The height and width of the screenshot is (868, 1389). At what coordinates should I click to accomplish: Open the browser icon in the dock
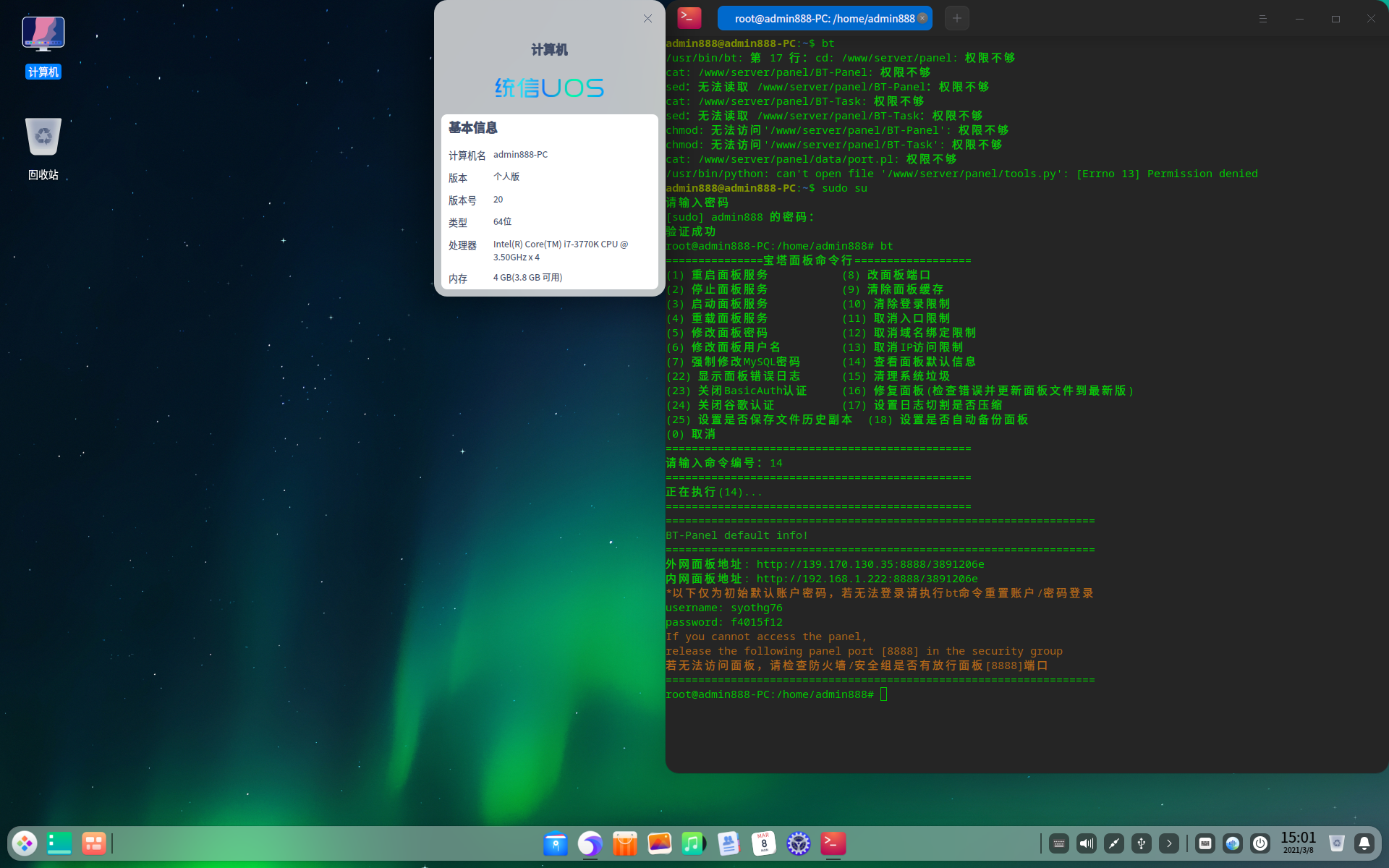click(590, 843)
